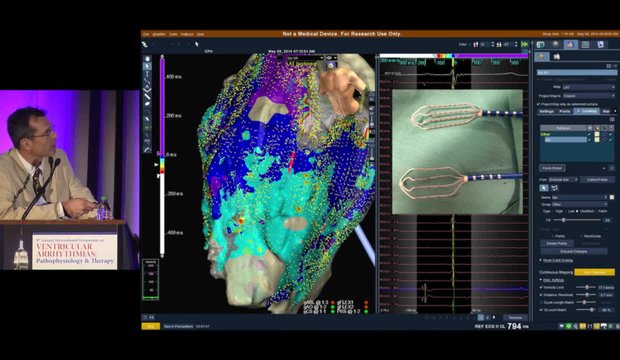620x360 pixels.
Task: Click the curved-arrow tool at toolbar bottom
Action: coord(147,150)
